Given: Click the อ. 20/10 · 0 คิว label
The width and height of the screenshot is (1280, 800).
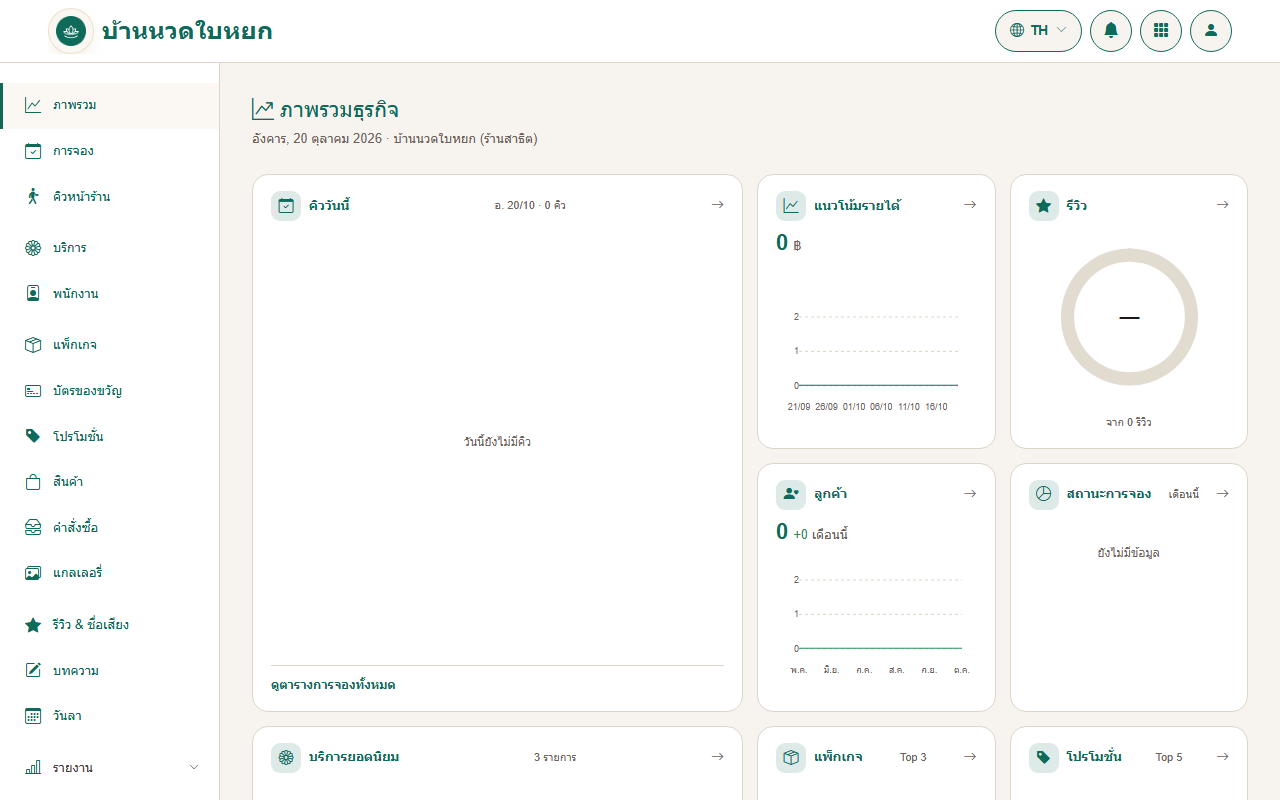Looking at the screenshot, I should coord(530,205).
